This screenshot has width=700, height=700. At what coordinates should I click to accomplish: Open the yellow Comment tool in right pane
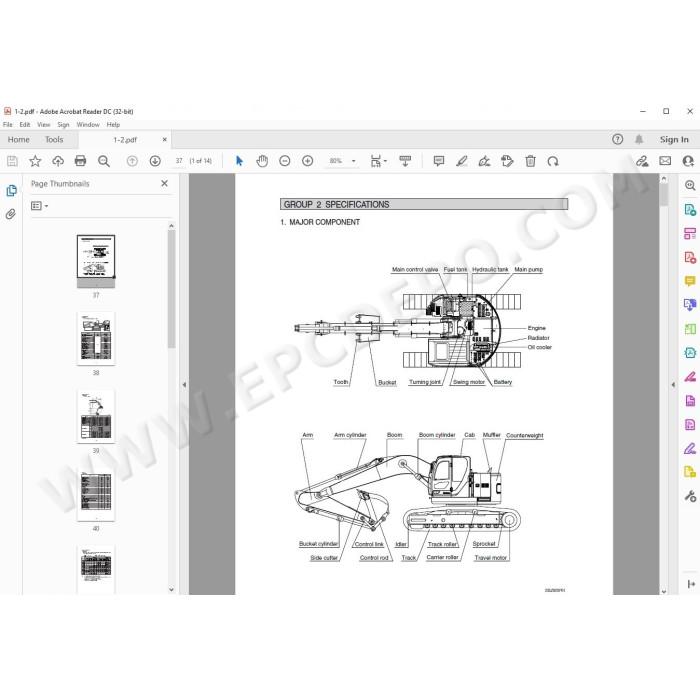(690, 281)
